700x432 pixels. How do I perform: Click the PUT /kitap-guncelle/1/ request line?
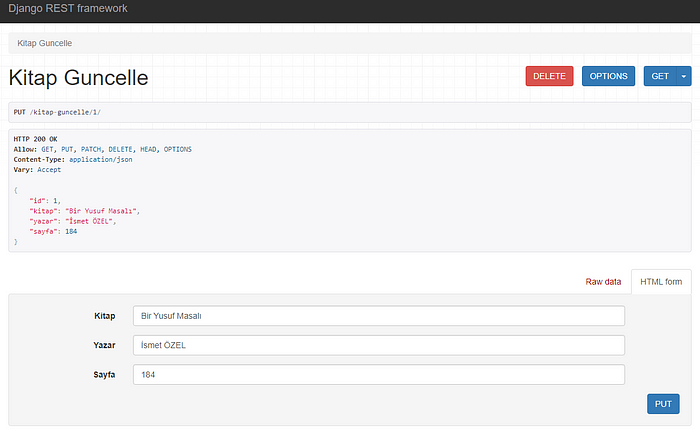coord(57,112)
